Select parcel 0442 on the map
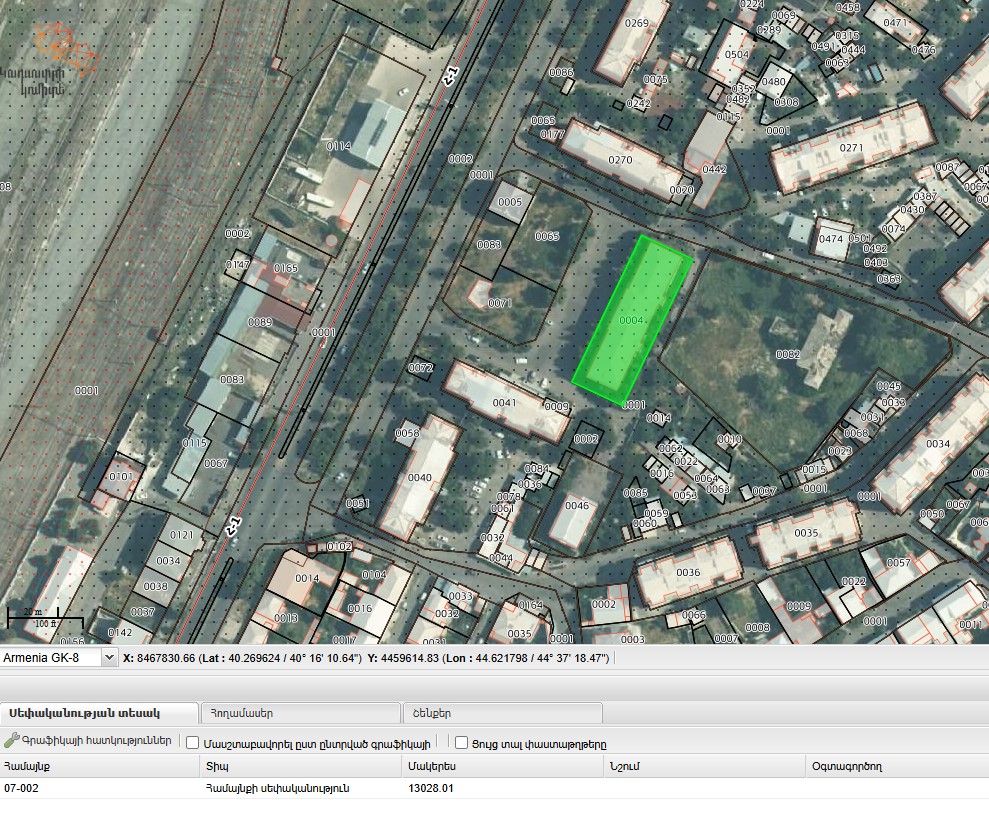 tap(714, 169)
